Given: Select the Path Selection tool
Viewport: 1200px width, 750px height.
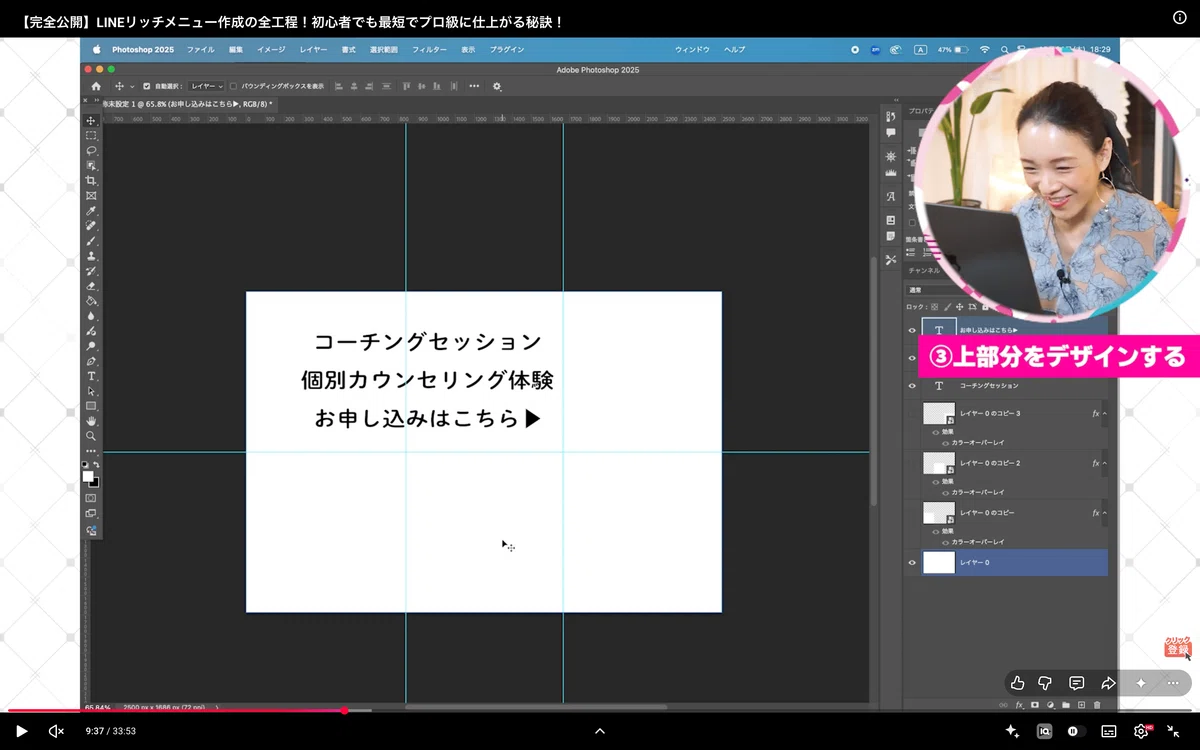Looking at the screenshot, I should coord(91,391).
